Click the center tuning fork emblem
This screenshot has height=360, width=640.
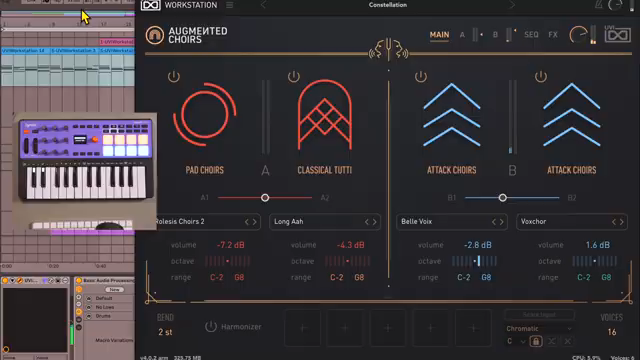pos(388,49)
